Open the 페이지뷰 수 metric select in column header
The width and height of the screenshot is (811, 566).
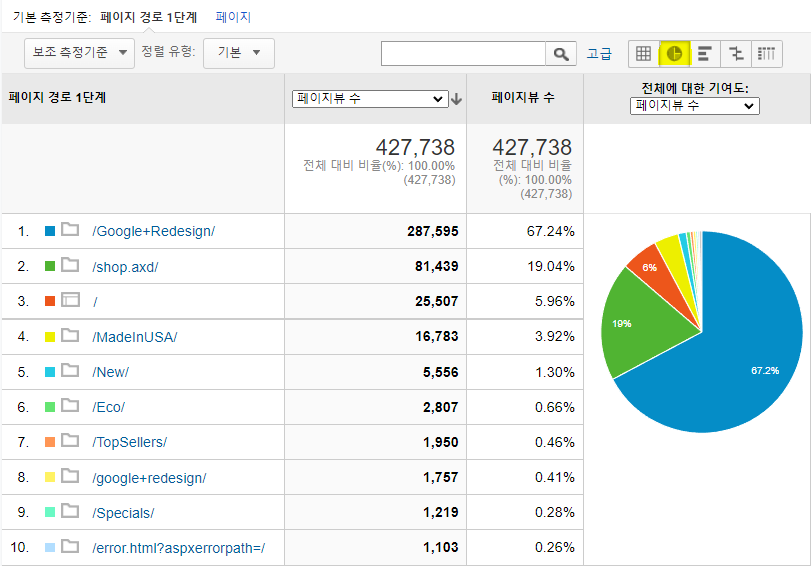[x=370, y=99]
